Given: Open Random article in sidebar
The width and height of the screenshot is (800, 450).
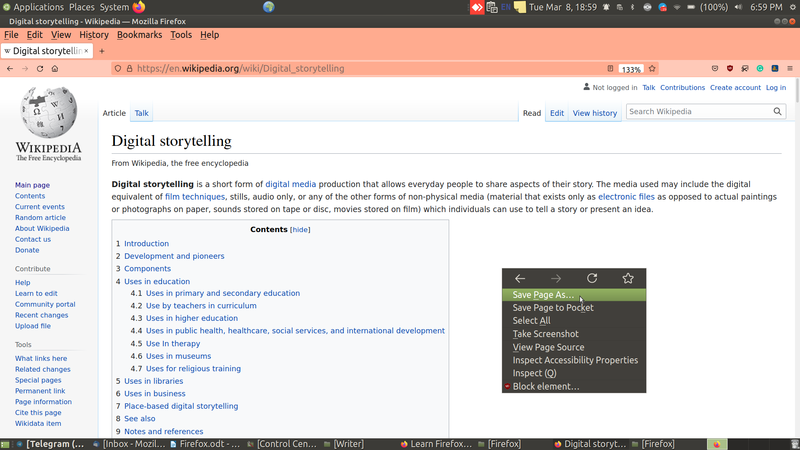Looking at the screenshot, I should (40, 217).
